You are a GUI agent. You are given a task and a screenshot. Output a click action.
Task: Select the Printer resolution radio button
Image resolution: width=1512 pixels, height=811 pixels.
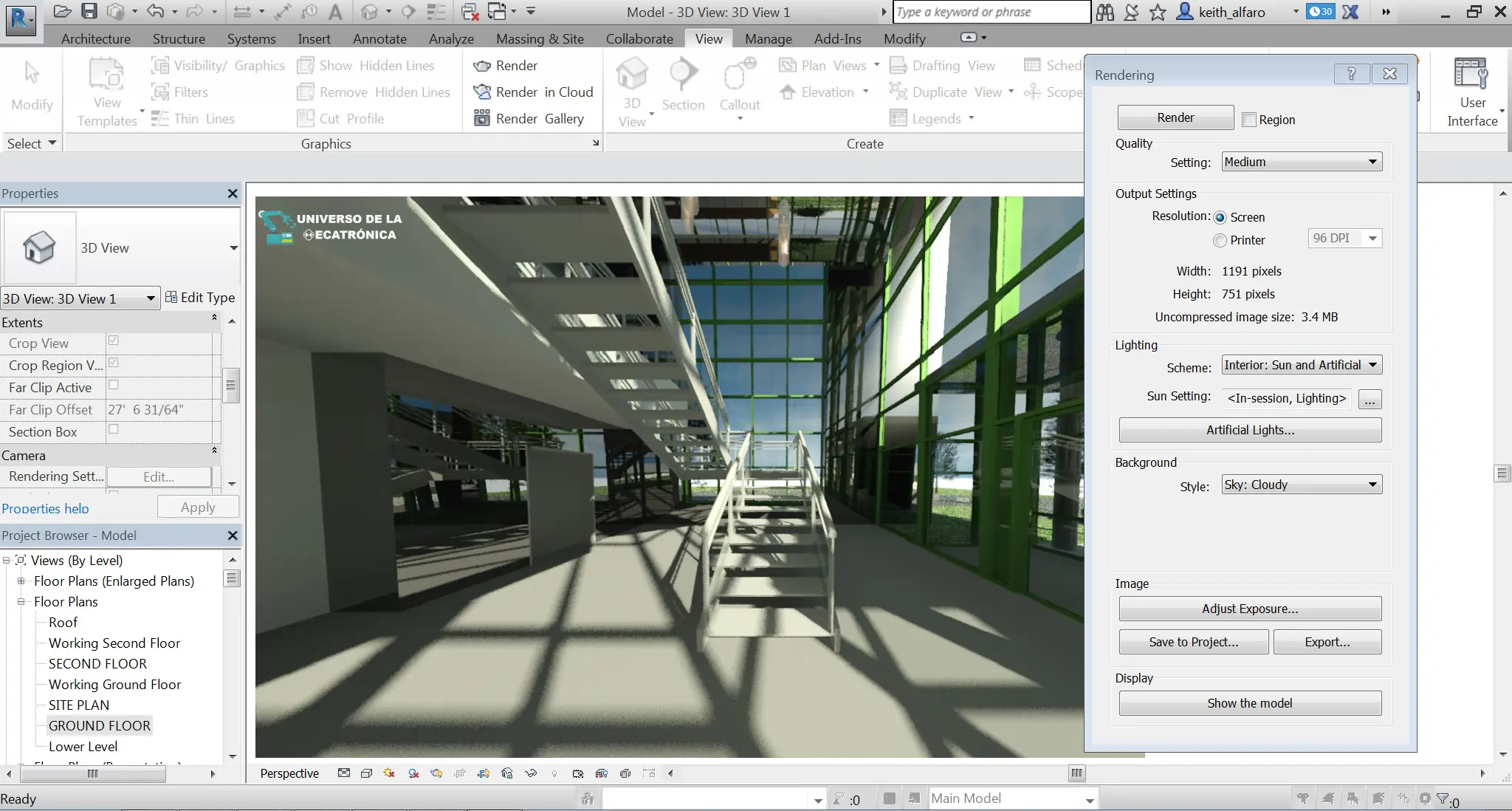1220,240
